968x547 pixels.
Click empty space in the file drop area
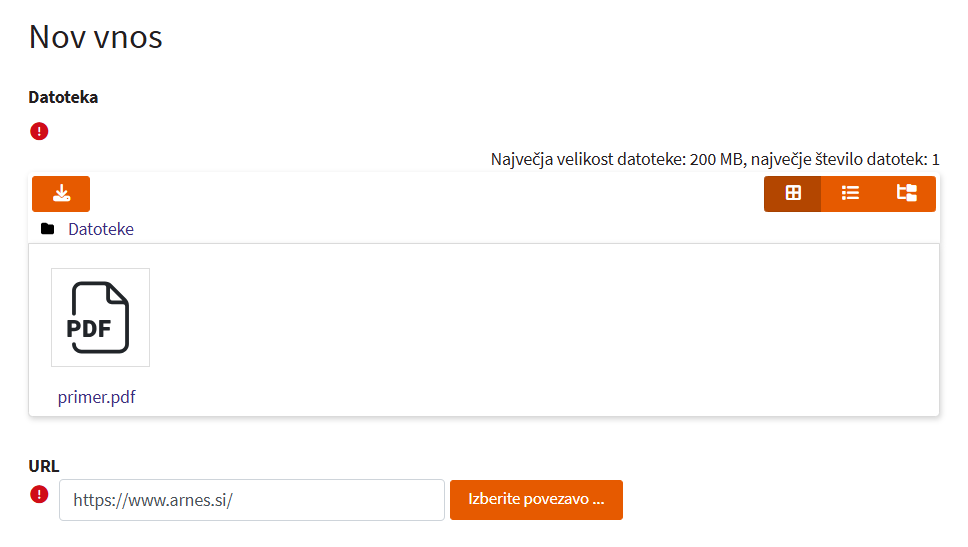pyautogui.click(x=540, y=330)
